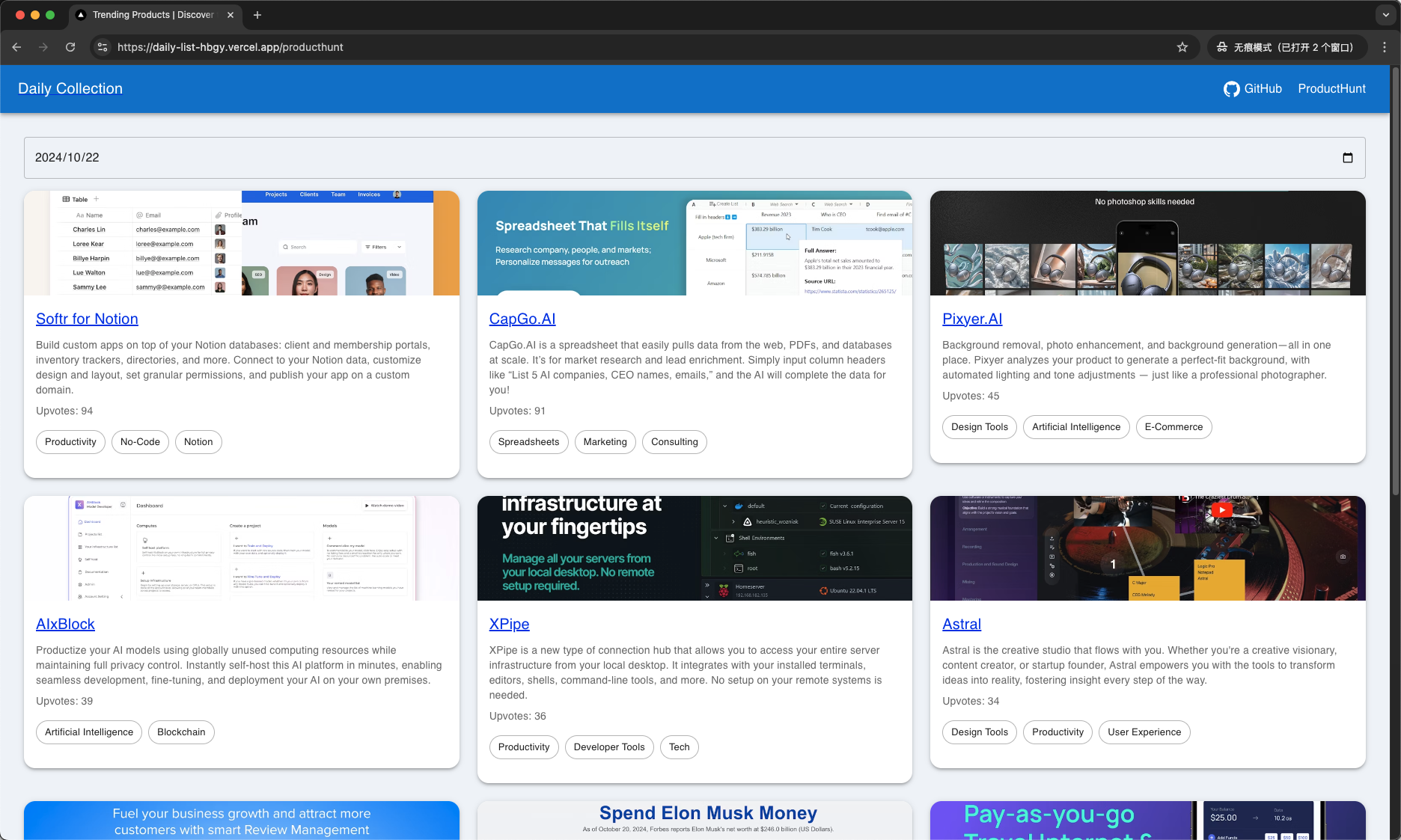Screen dimensions: 1401x840
Task: Click the Productivity tag under Softr
Action: [70, 442]
